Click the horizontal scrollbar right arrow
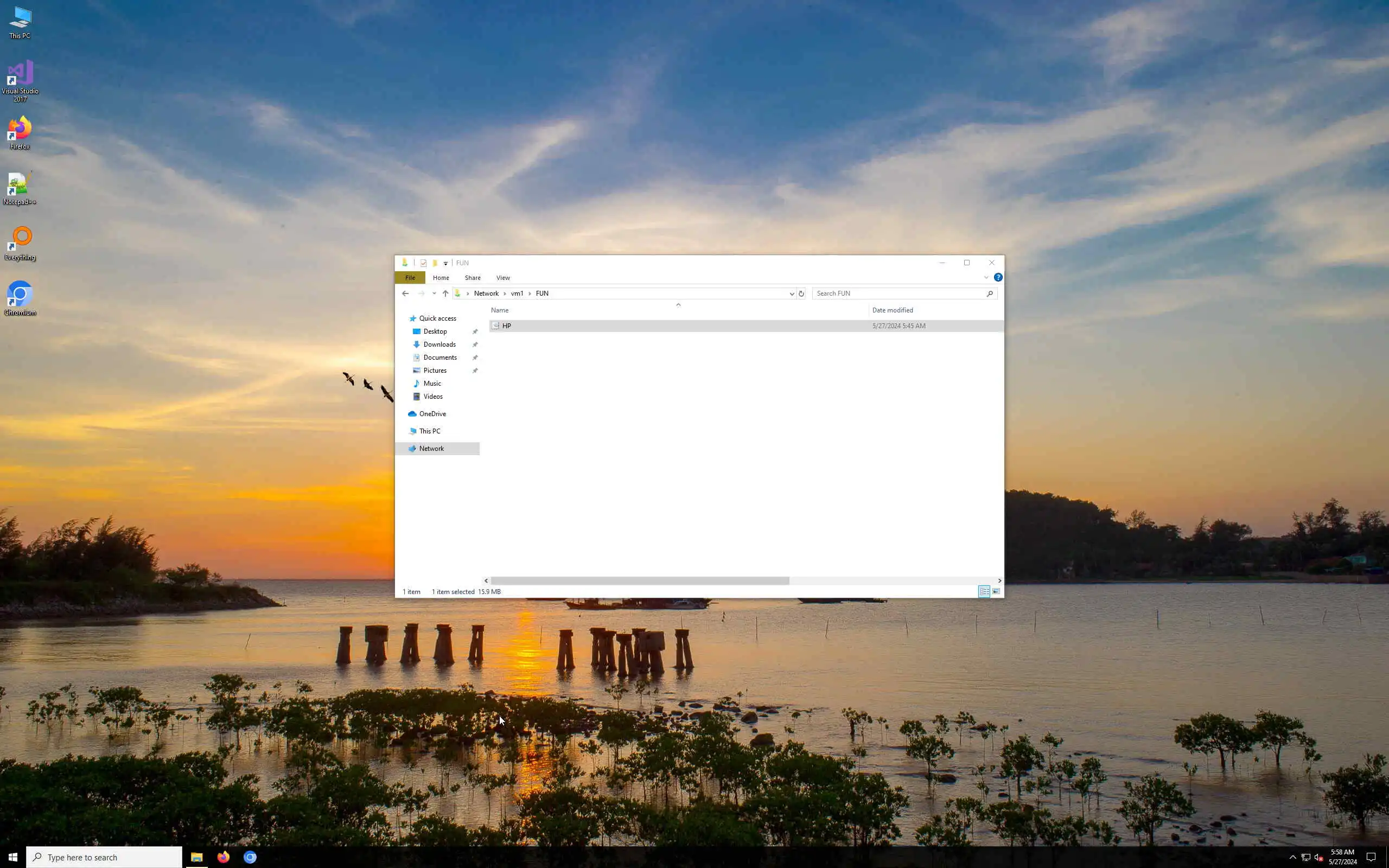 [999, 580]
